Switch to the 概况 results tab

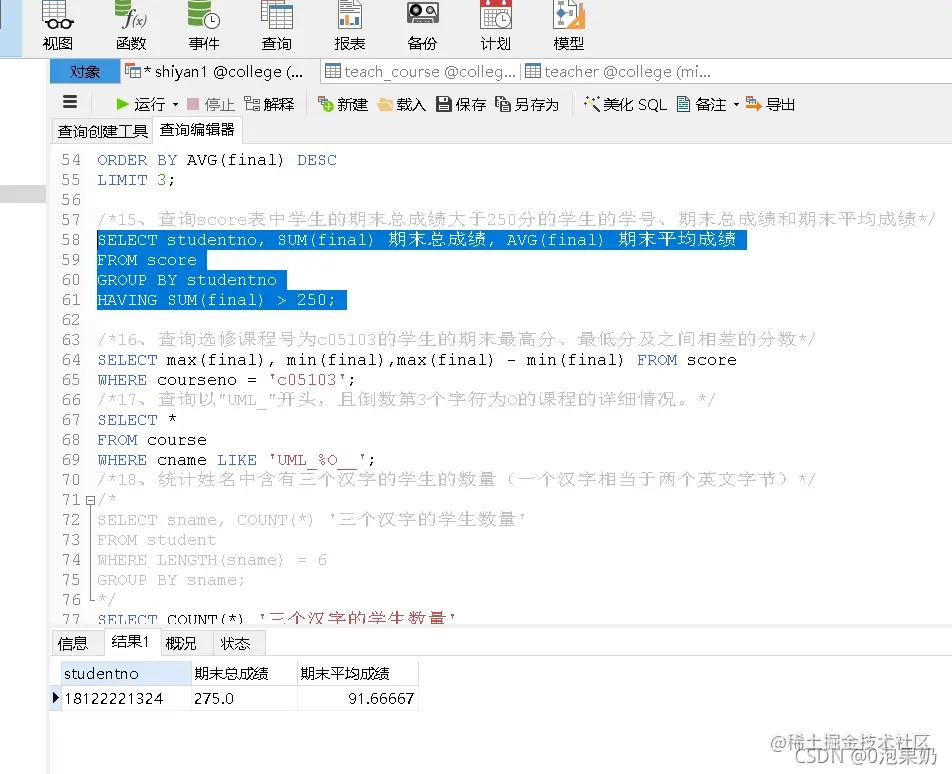[183, 643]
